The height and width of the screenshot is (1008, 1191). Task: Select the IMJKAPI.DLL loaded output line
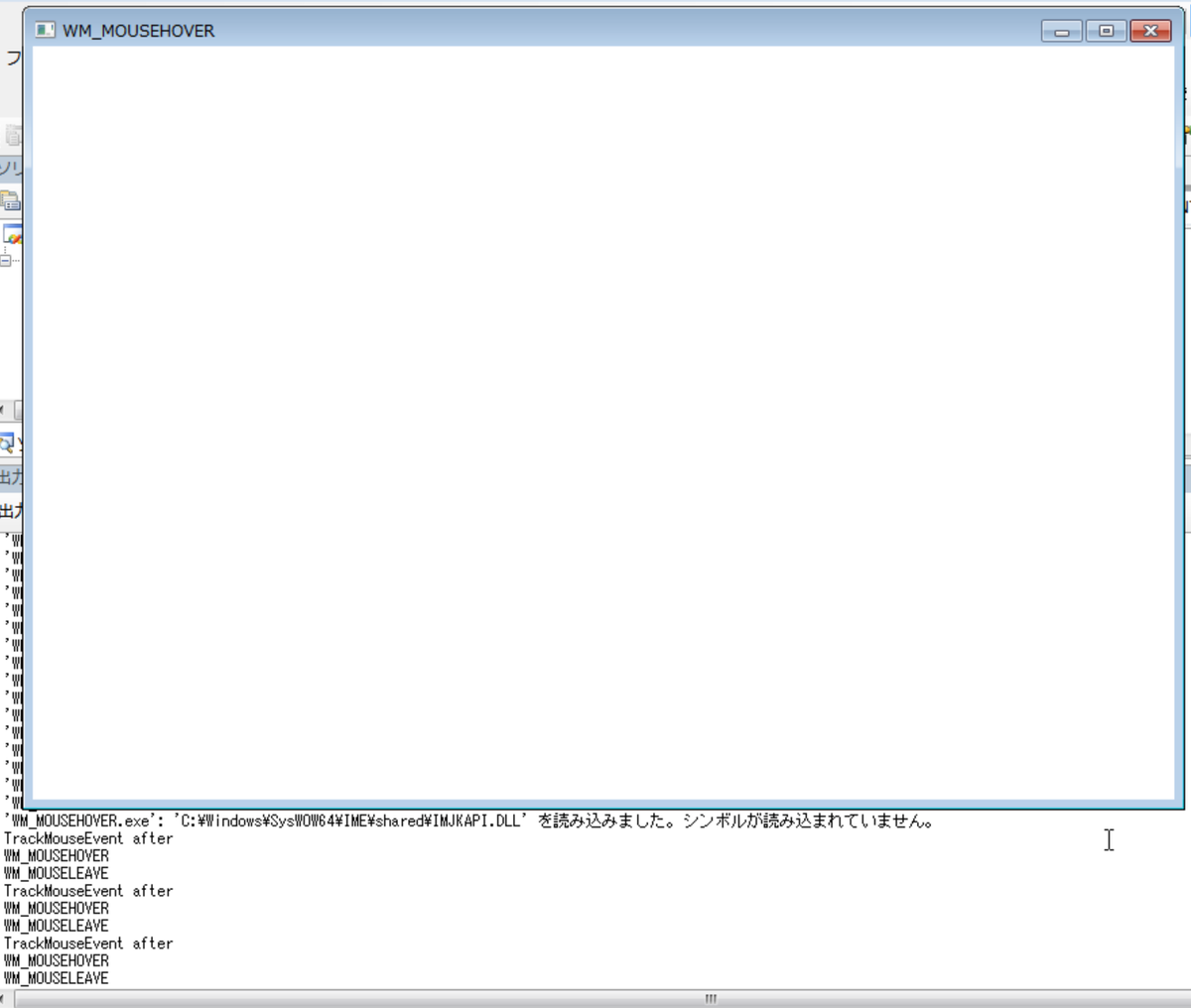[x=468, y=820]
